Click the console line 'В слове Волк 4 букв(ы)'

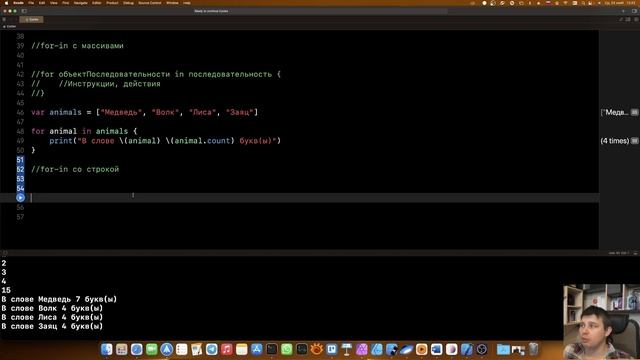(52, 308)
